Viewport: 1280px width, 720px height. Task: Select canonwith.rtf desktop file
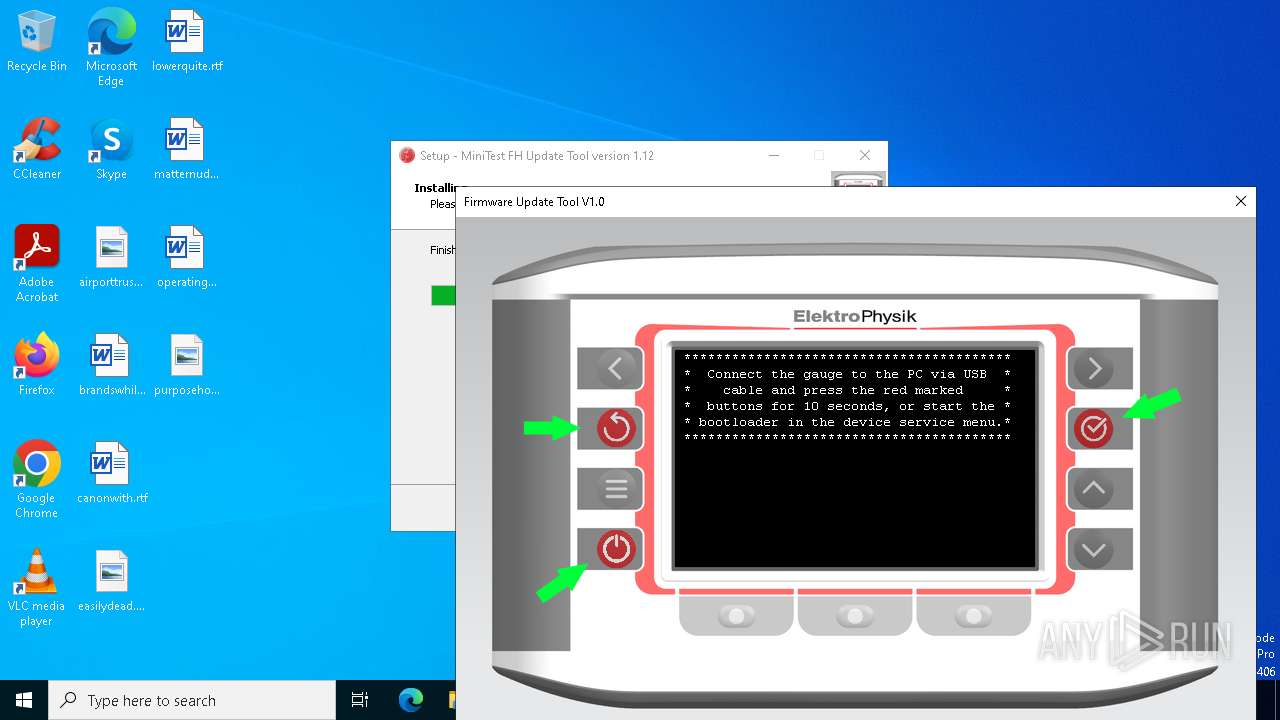(111, 473)
